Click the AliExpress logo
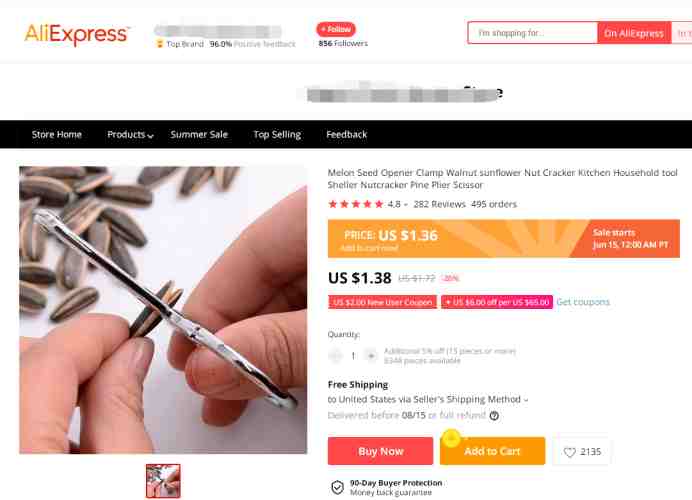 pos(77,34)
